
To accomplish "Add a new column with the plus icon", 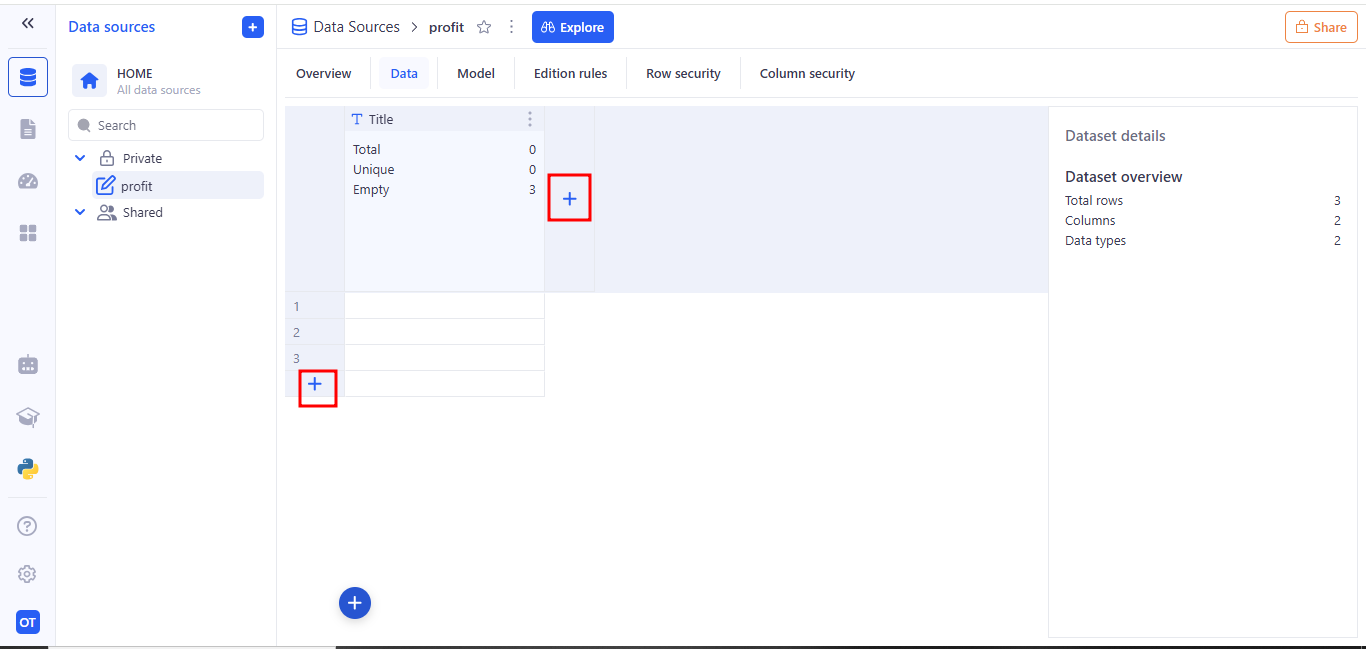I will click(569, 199).
